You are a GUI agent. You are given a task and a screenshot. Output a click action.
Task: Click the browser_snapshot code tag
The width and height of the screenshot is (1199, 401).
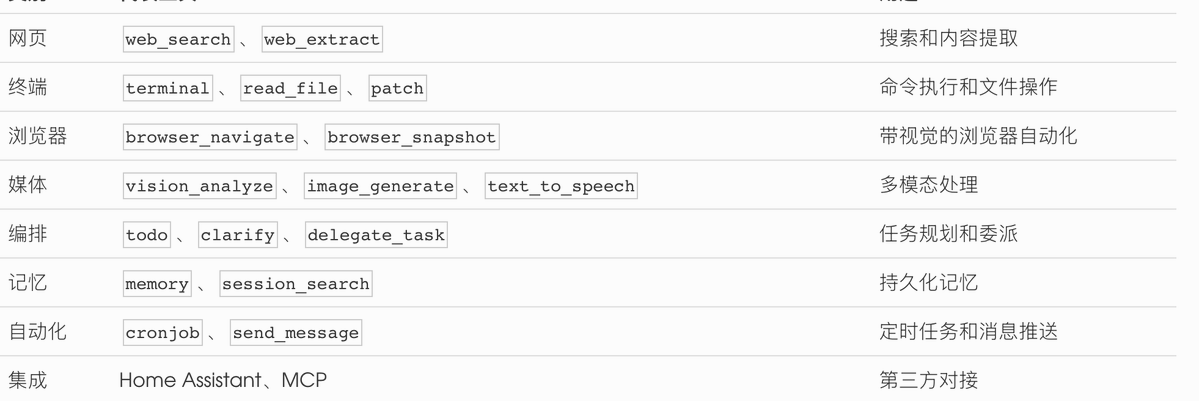[x=411, y=137]
